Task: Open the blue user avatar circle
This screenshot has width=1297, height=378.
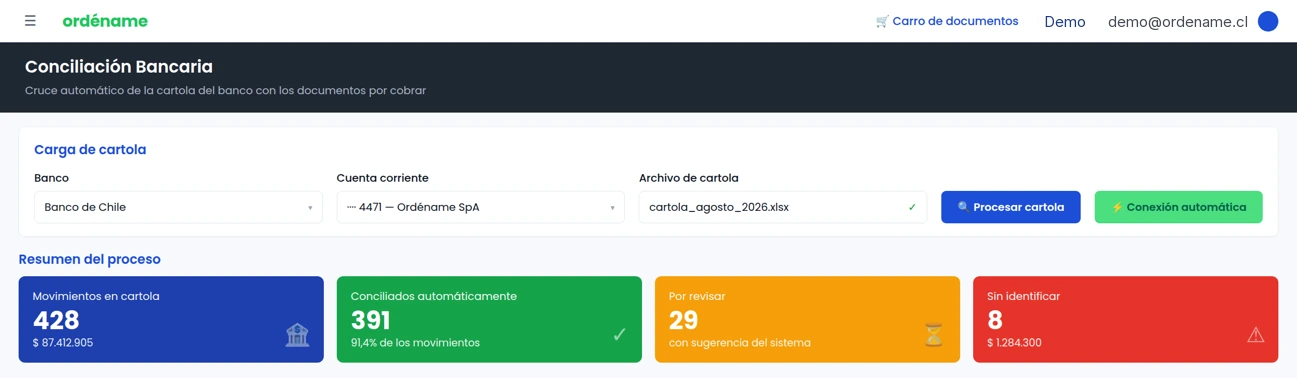Action: coord(1268,21)
